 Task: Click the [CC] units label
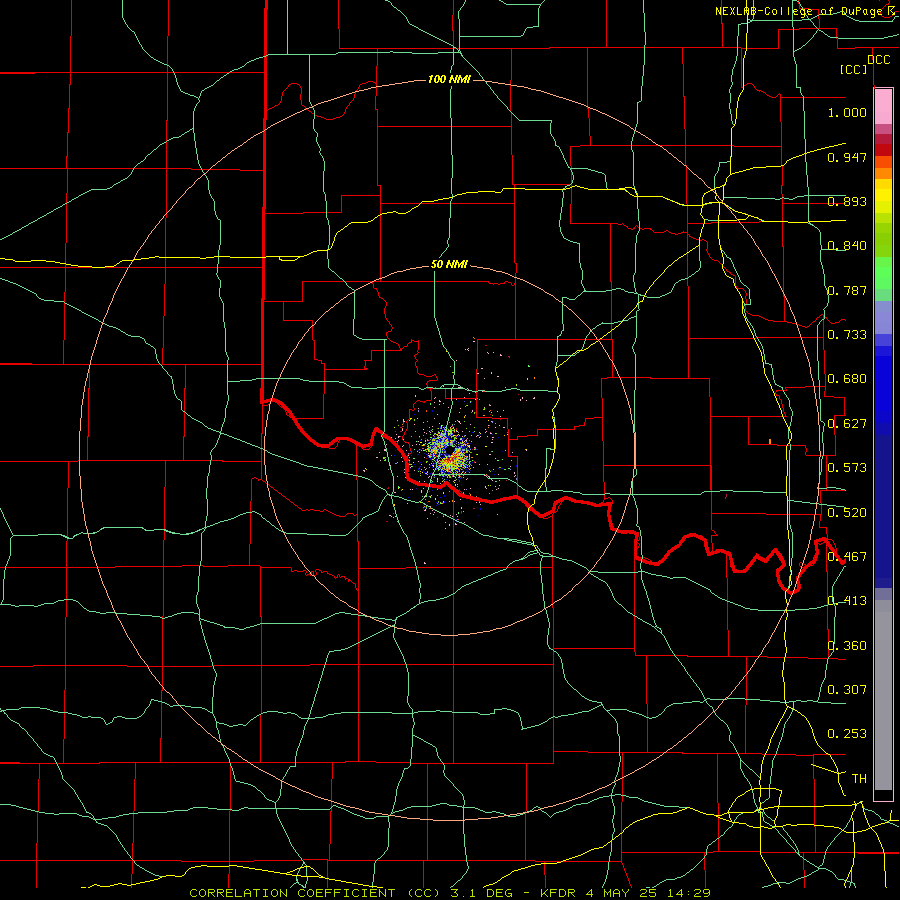(854, 69)
